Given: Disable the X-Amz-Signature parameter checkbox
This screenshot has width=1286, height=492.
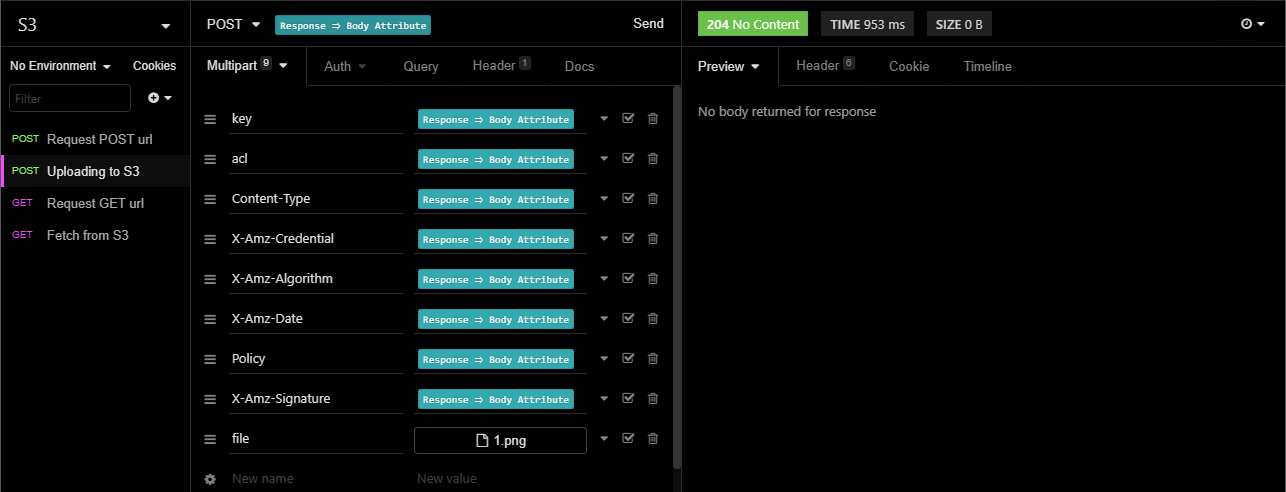Looking at the screenshot, I should (x=628, y=398).
